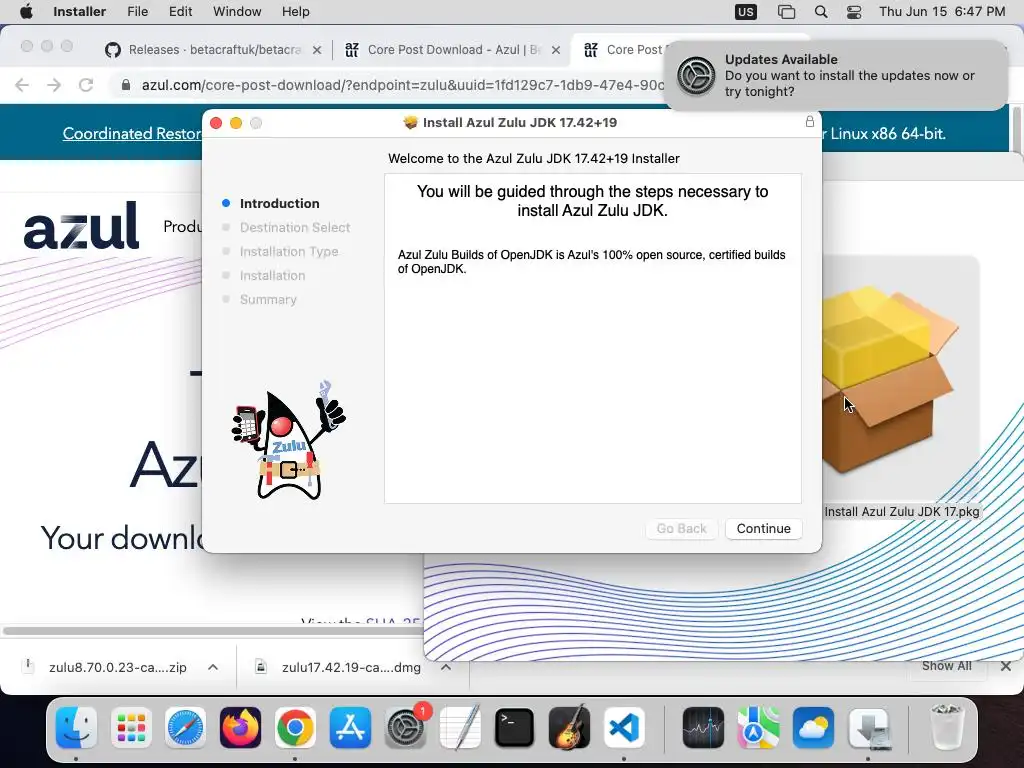This screenshot has height=768, width=1024.
Task: Click the lock icon in installer title bar
Action: pos(810,121)
